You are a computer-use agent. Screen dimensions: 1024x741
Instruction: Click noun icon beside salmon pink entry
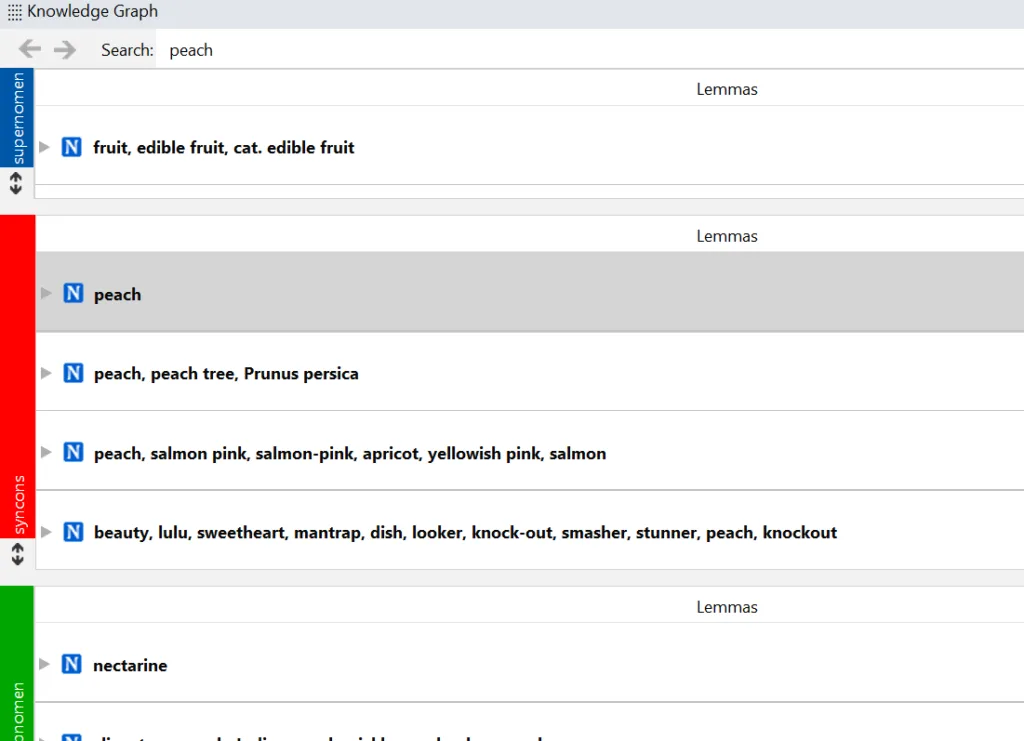73,453
